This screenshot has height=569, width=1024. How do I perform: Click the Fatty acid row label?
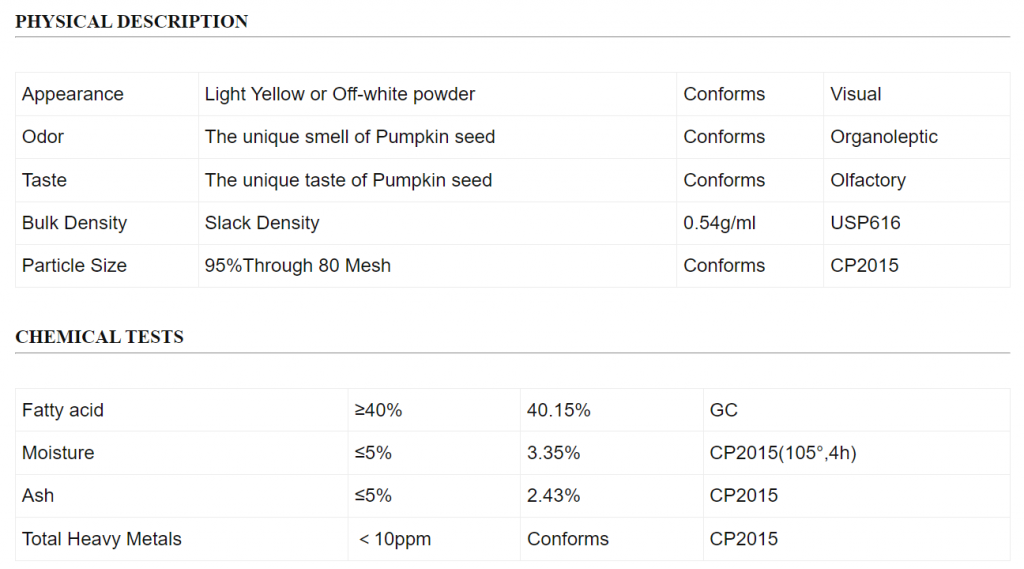[x=63, y=410]
